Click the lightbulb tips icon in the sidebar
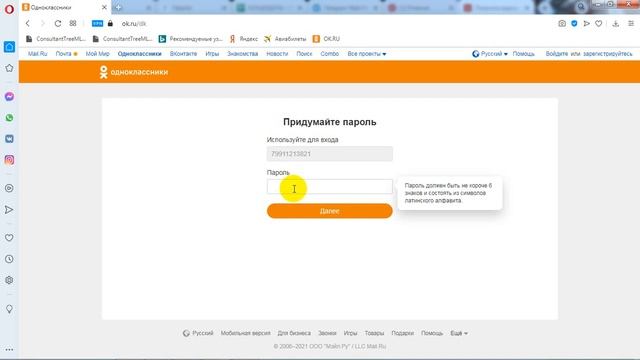 (9, 309)
